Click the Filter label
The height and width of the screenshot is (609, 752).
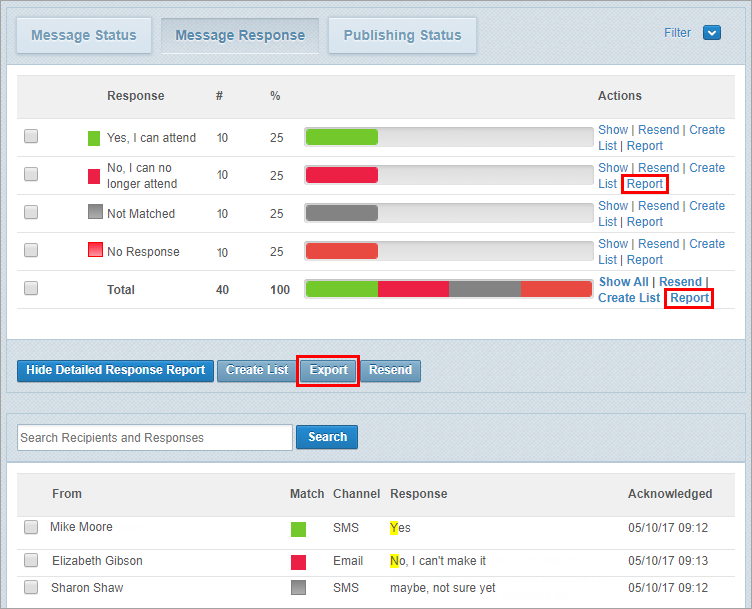pos(677,33)
